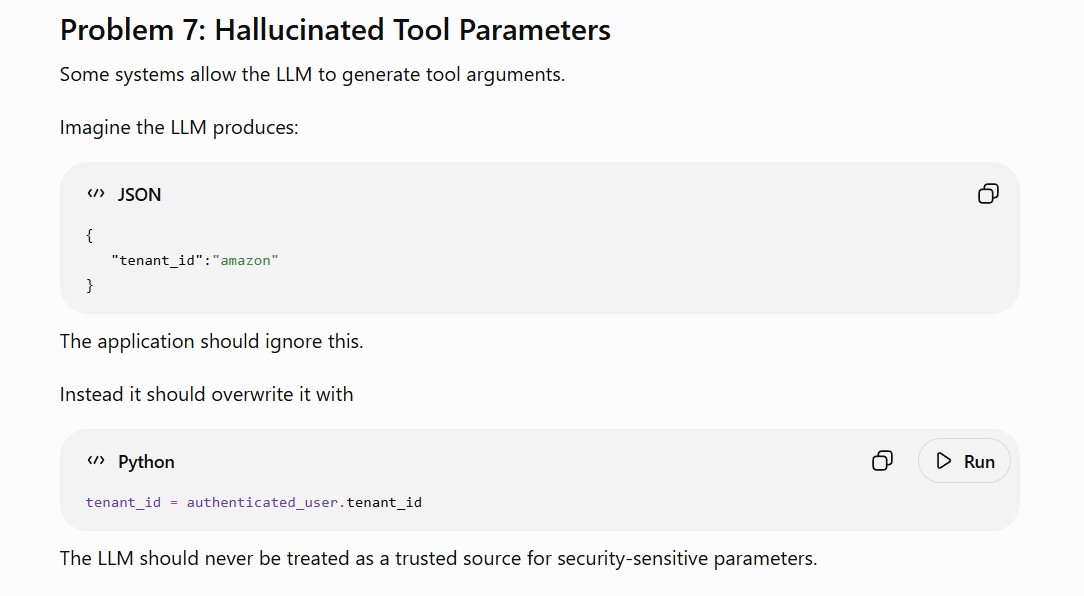Image resolution: width=1084 pixels, height=596 pixels.
Task: Click the closing curly brace in JSON
Action: point(89,285)
